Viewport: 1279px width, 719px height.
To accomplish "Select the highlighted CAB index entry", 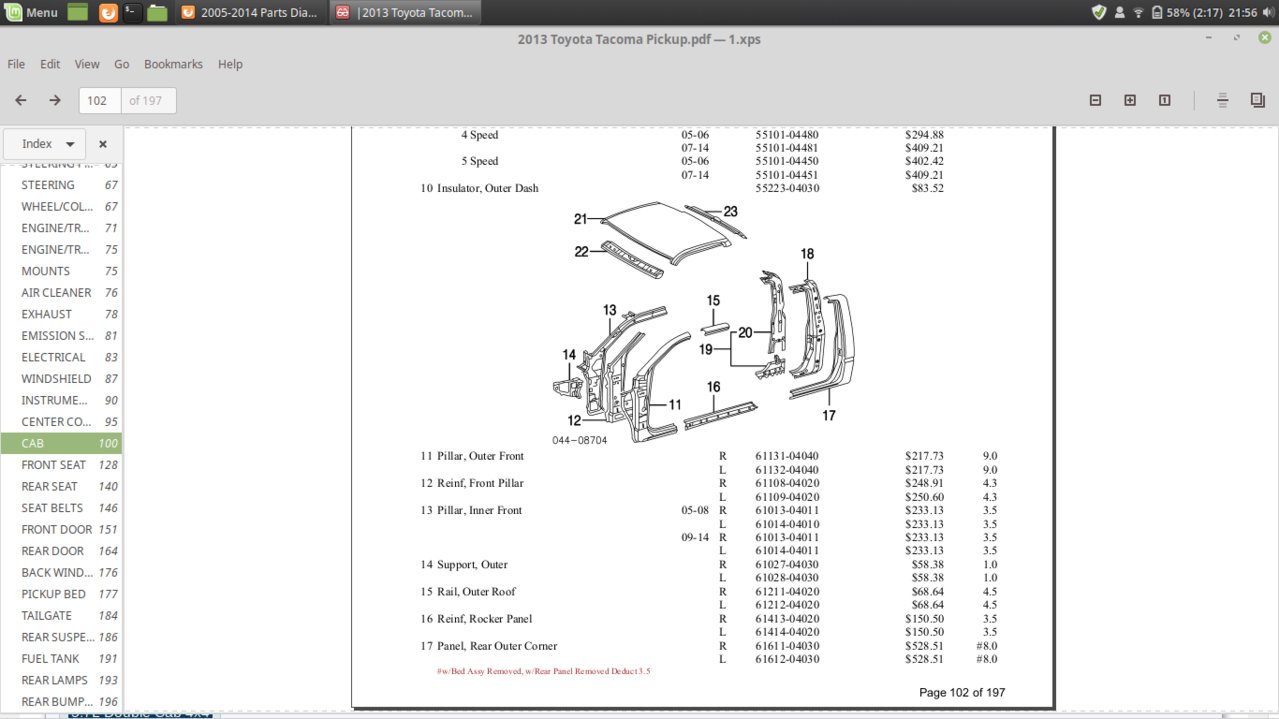I will point(61,443).
